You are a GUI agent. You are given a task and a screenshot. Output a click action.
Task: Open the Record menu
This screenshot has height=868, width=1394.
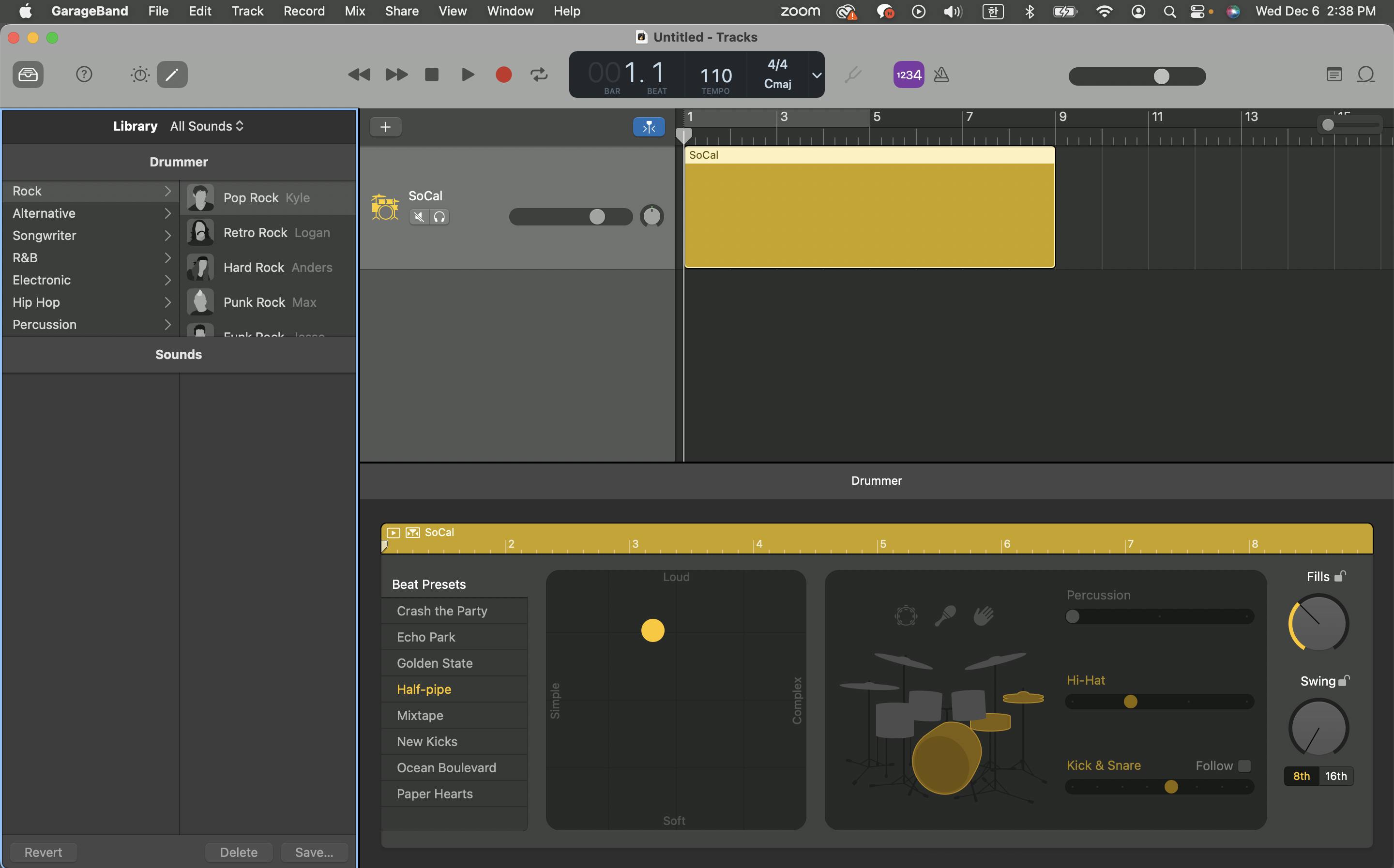coord(303,11)
